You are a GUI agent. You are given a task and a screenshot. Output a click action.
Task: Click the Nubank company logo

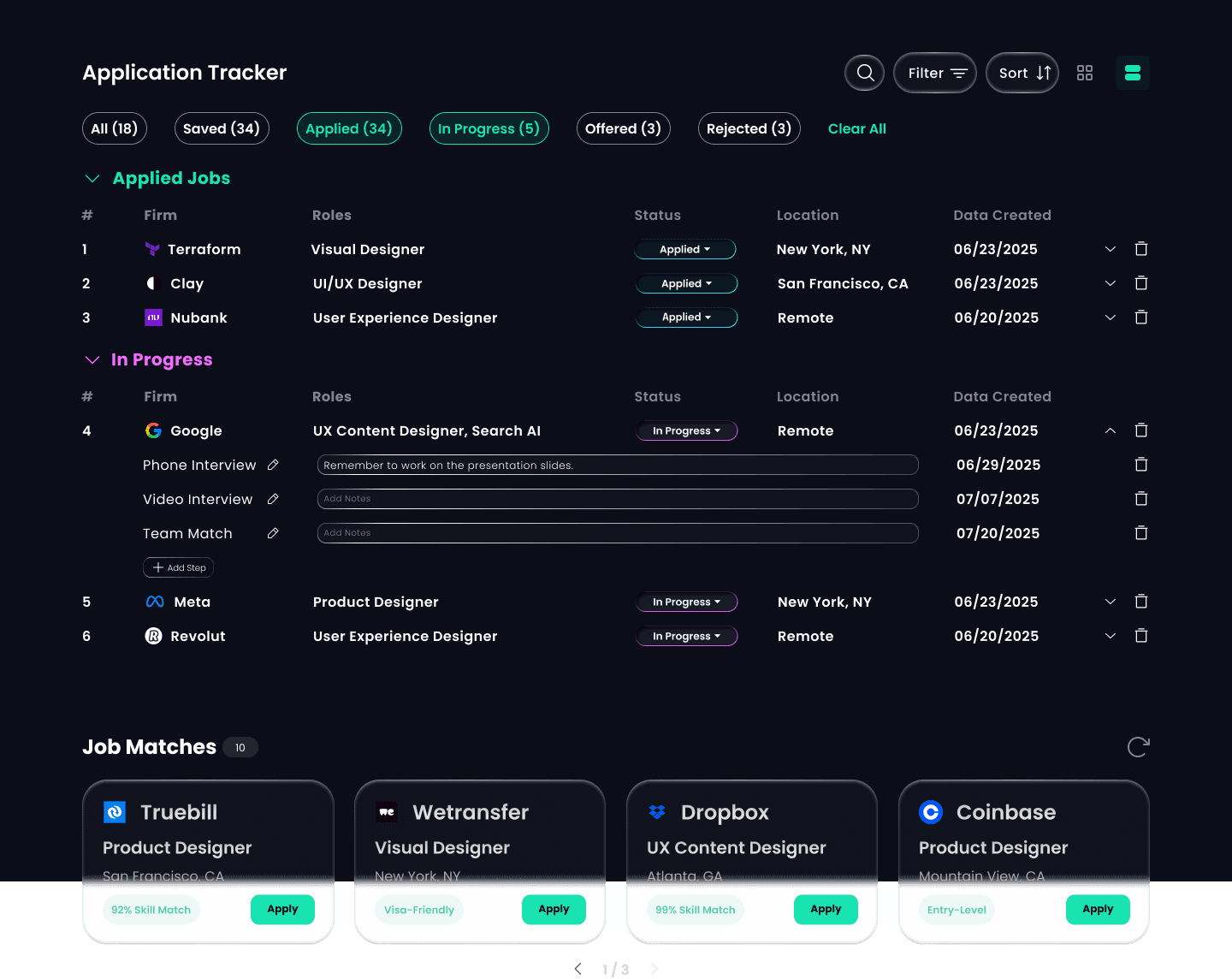click(x=153, y=317)
